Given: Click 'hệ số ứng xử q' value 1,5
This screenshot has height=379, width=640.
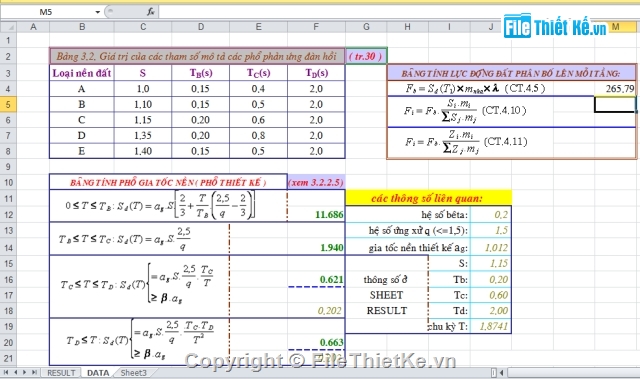Looking at the screenshot, I should coord(491,231).
